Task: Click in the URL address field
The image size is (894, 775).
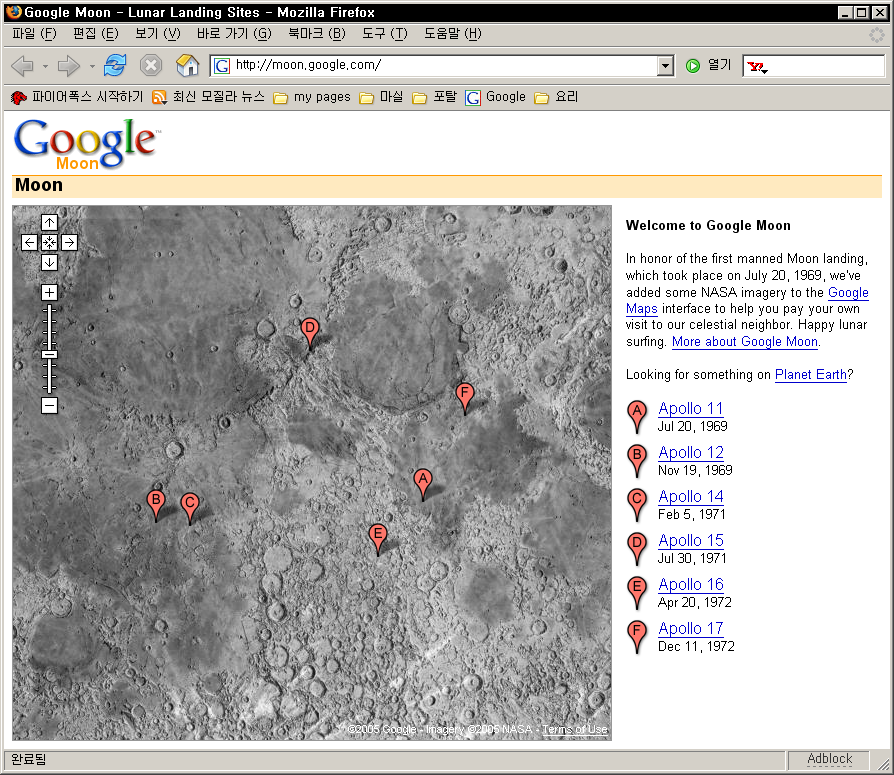Action: click(433, 66)
